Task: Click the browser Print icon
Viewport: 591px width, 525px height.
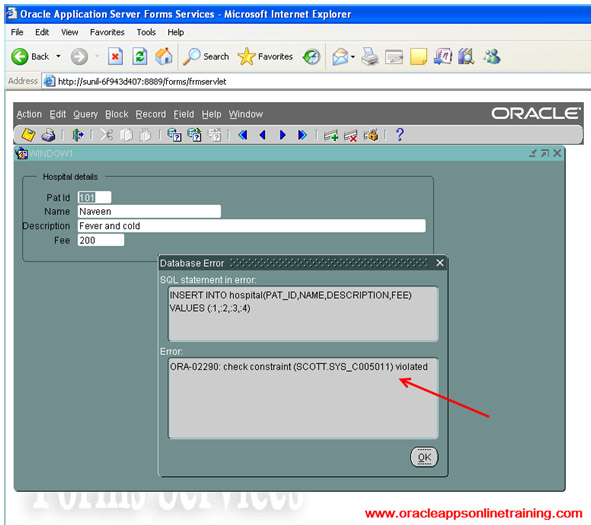Action: 370,57
